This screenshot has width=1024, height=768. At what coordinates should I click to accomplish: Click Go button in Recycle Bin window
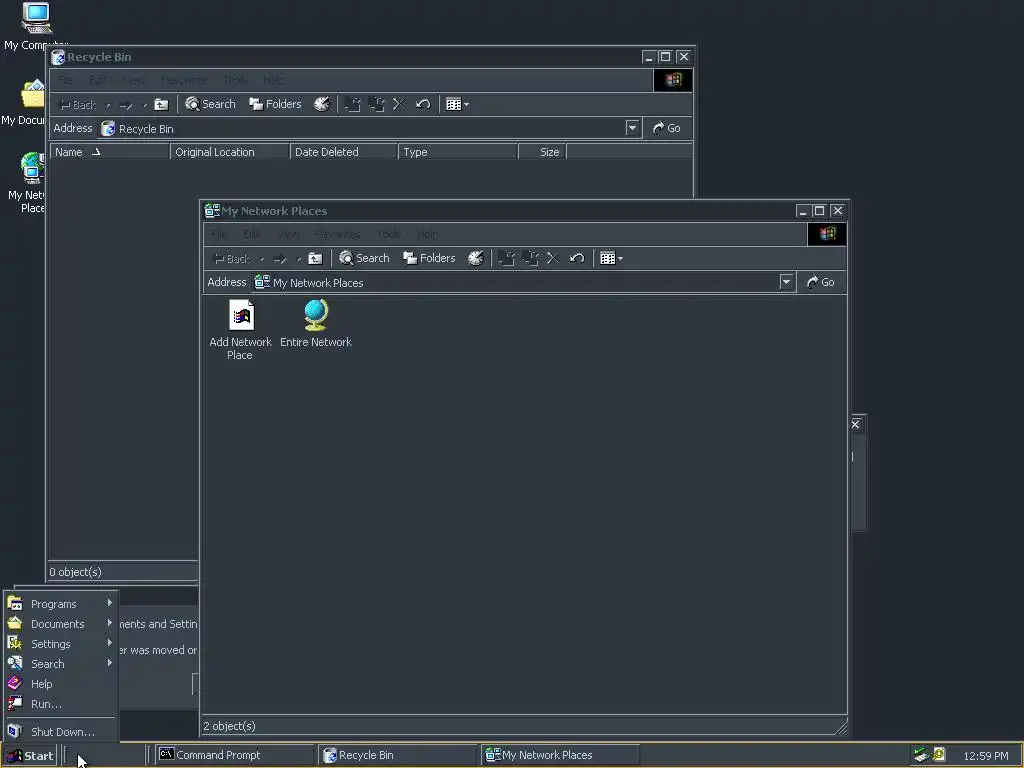667,128
